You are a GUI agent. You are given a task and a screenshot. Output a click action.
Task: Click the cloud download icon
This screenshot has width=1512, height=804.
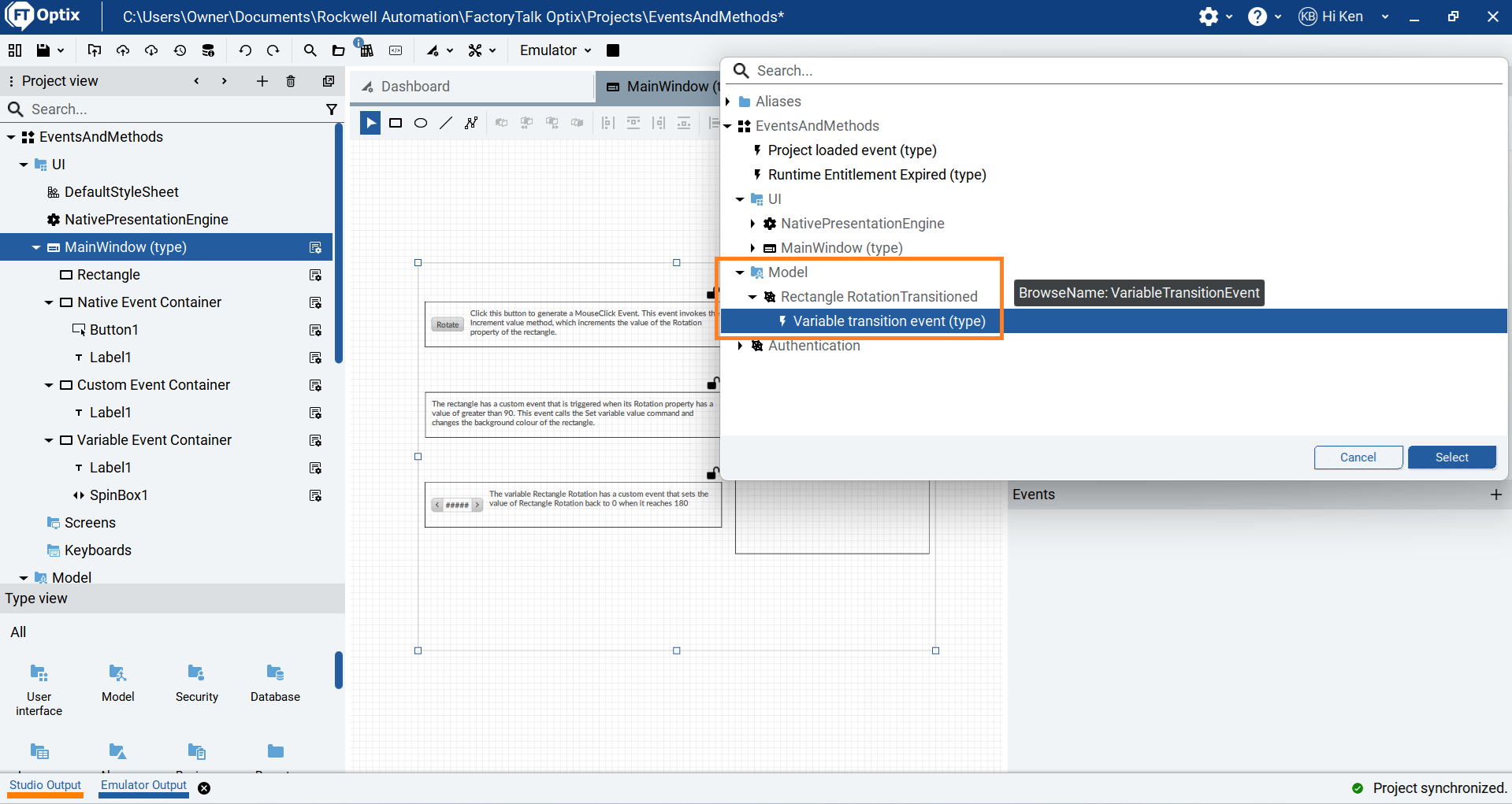pyautogui.click(x=151, y=50)
